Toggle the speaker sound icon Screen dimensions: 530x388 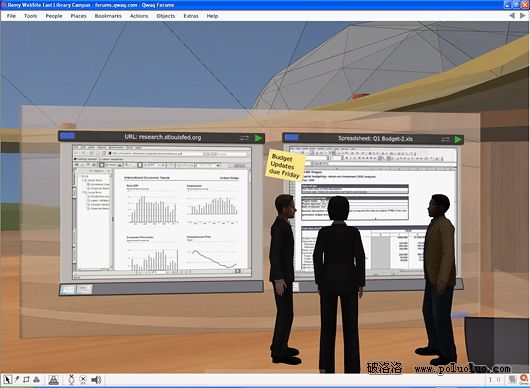coord(96,380)
